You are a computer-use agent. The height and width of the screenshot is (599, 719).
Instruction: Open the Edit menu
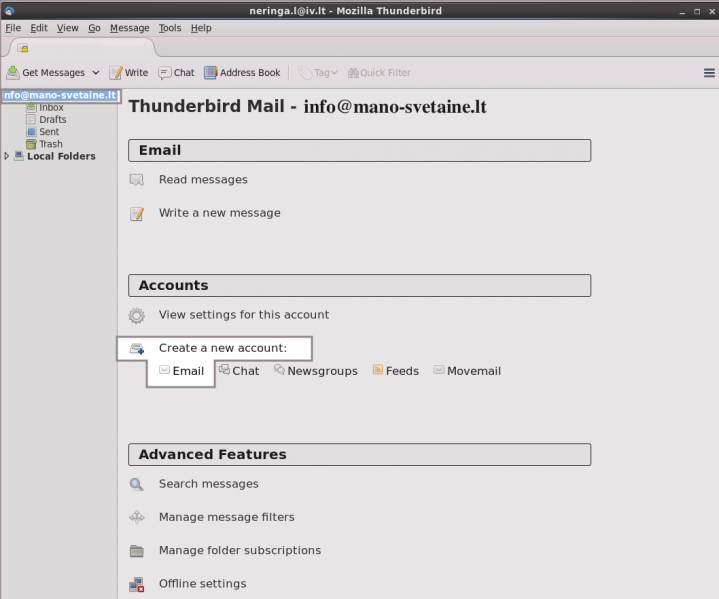39,28
